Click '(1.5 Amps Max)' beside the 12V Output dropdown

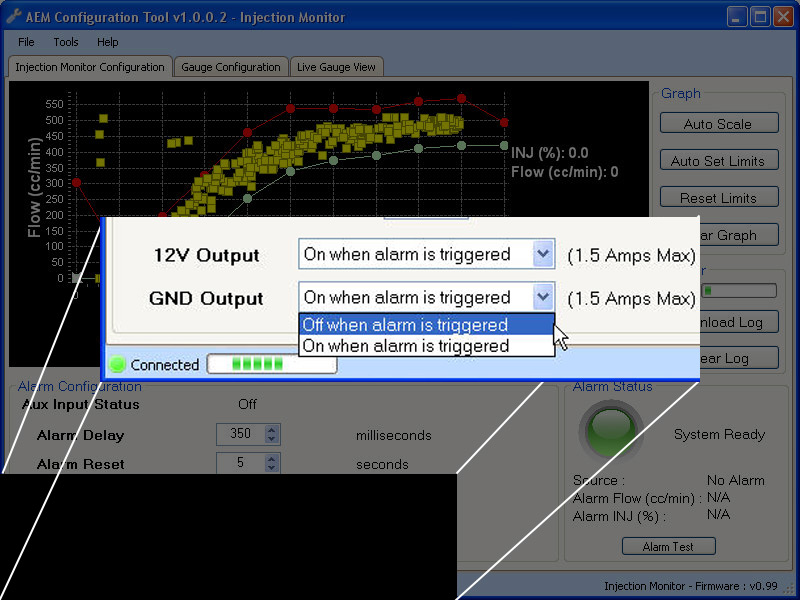[632, 255]
